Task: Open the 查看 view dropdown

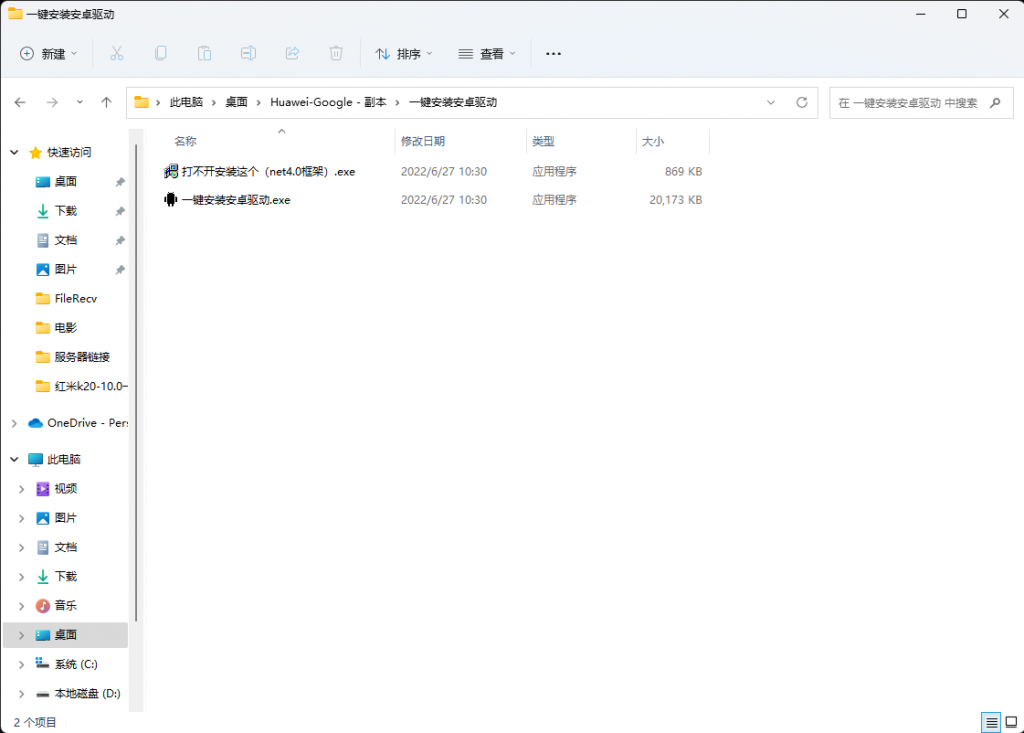Action: pos(487,54)
